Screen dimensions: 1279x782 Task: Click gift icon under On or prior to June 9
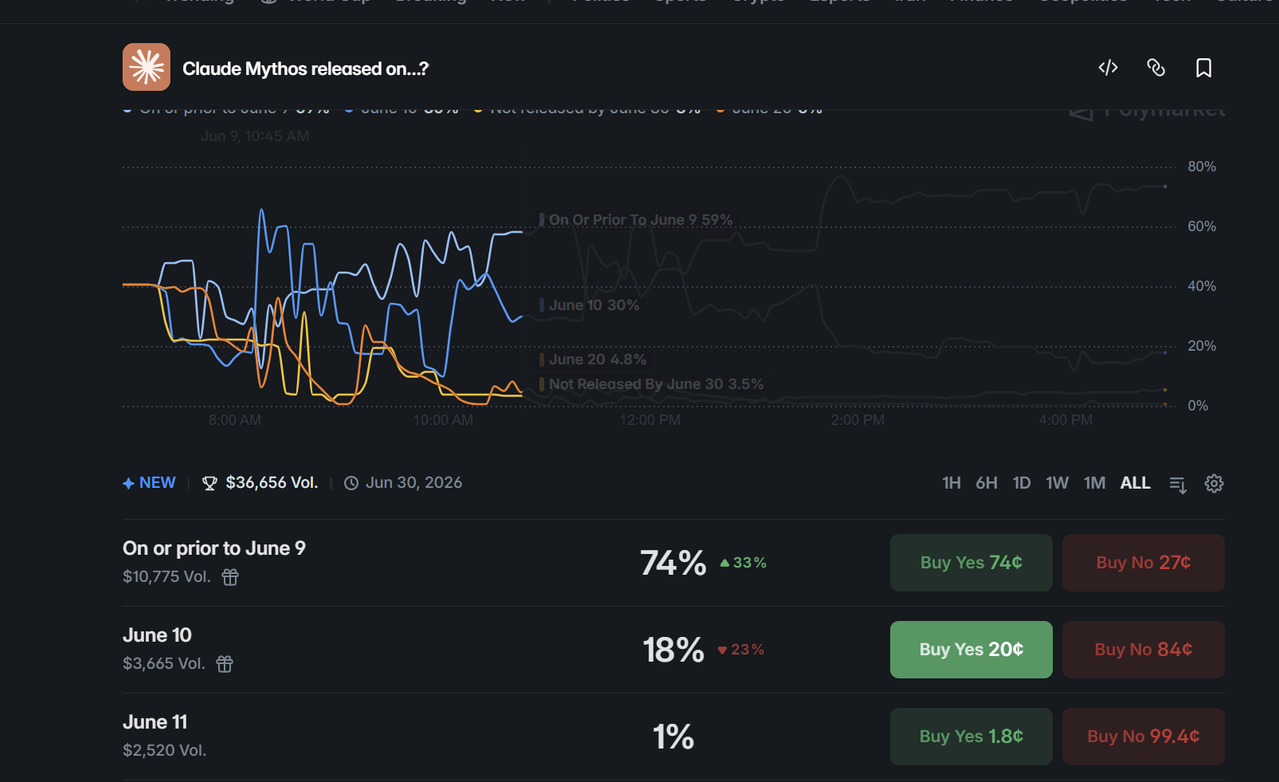(230, 577)
